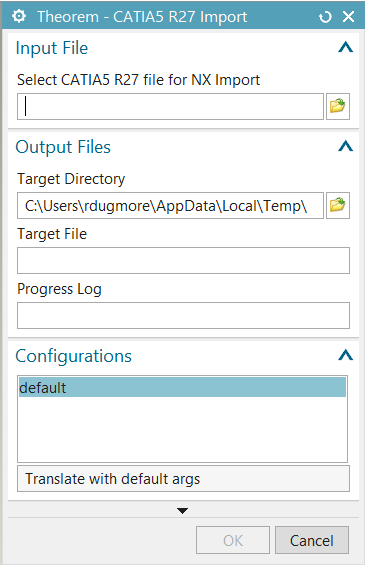Viewport: 365px width, 565px height.
Task: Browse for CATIA5 input file folder icon
Action: (x=338, y=106)
